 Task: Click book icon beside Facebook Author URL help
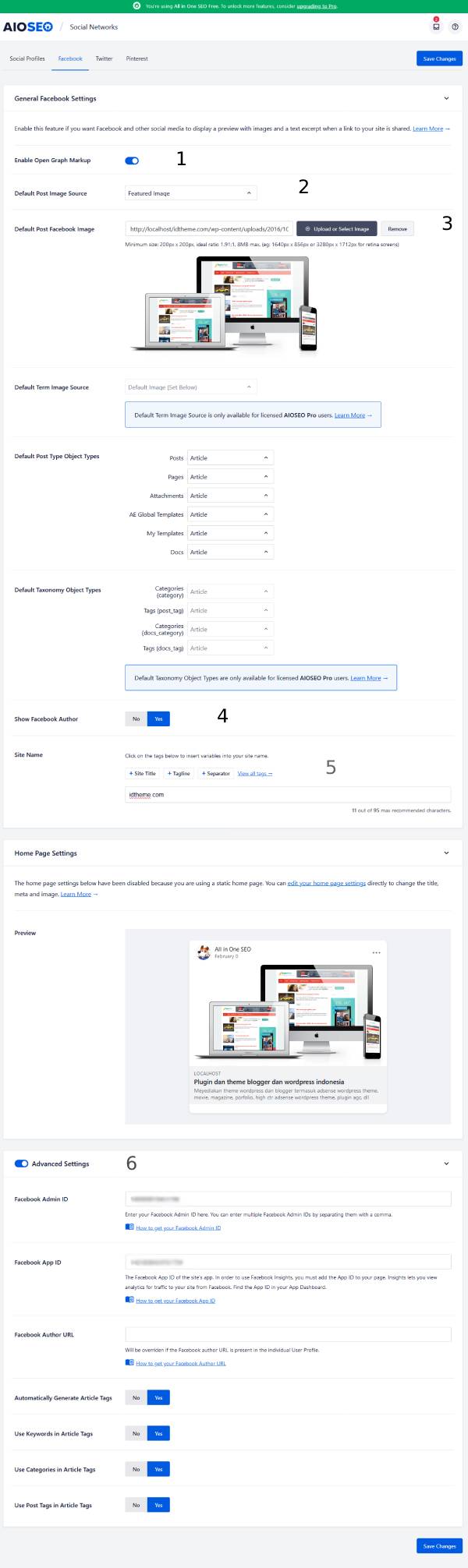[x=129, y=1363]
